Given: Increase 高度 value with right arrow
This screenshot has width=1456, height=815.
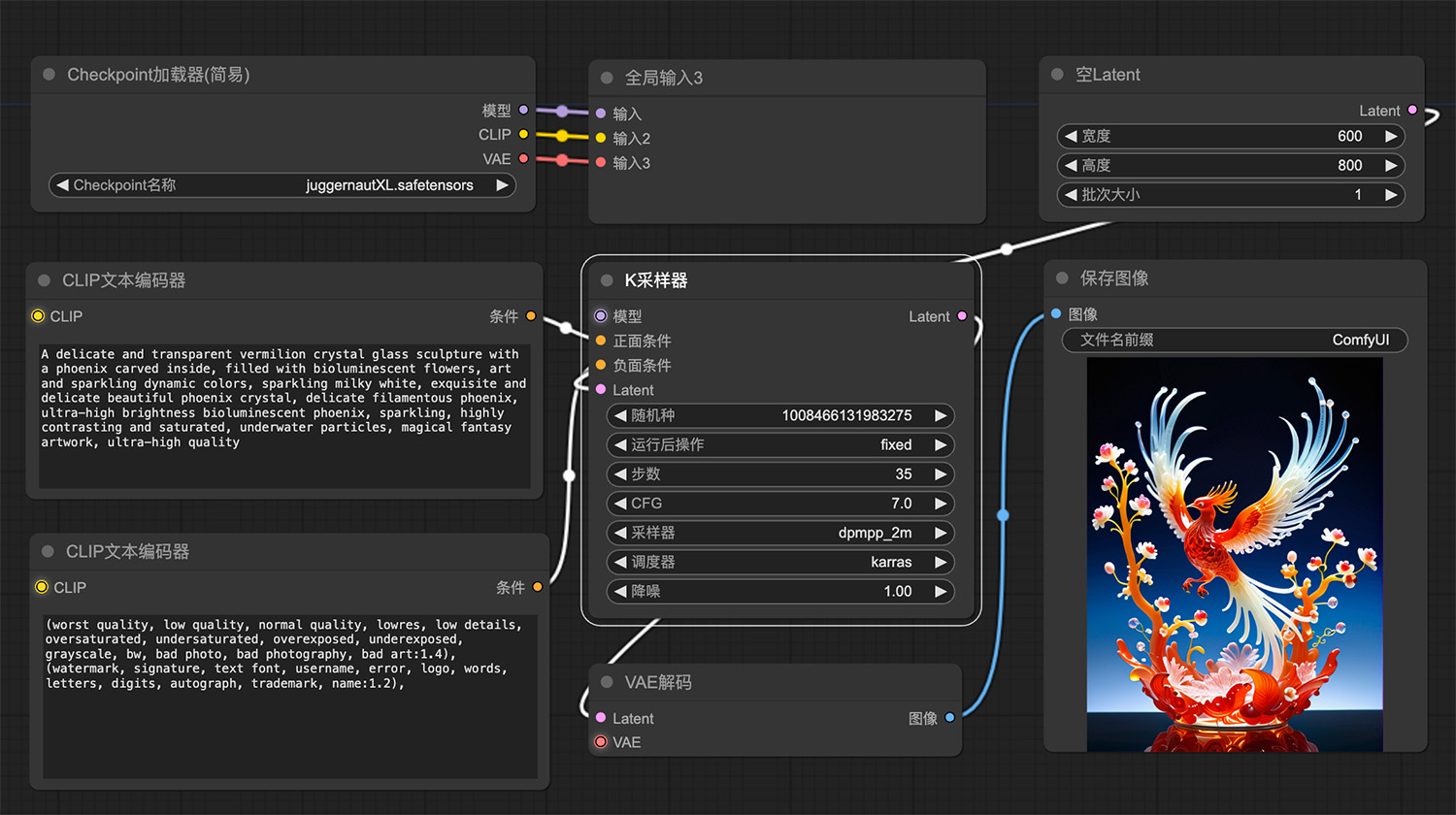Looking at the screenshot, I should [1391, 165].
